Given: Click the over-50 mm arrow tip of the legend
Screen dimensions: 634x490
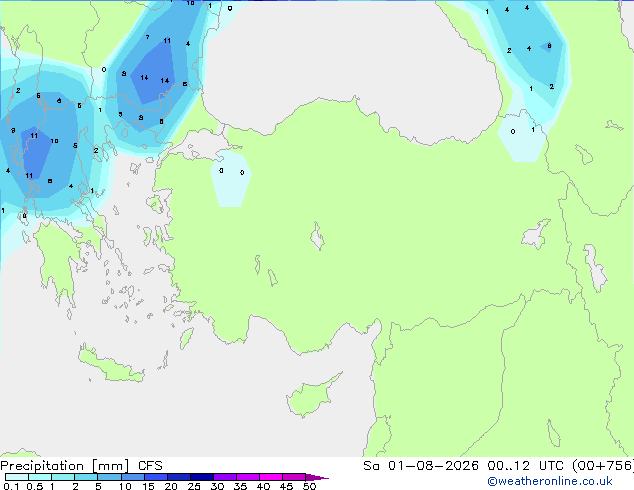Looking at the screenshot, I should click(317, 477).
